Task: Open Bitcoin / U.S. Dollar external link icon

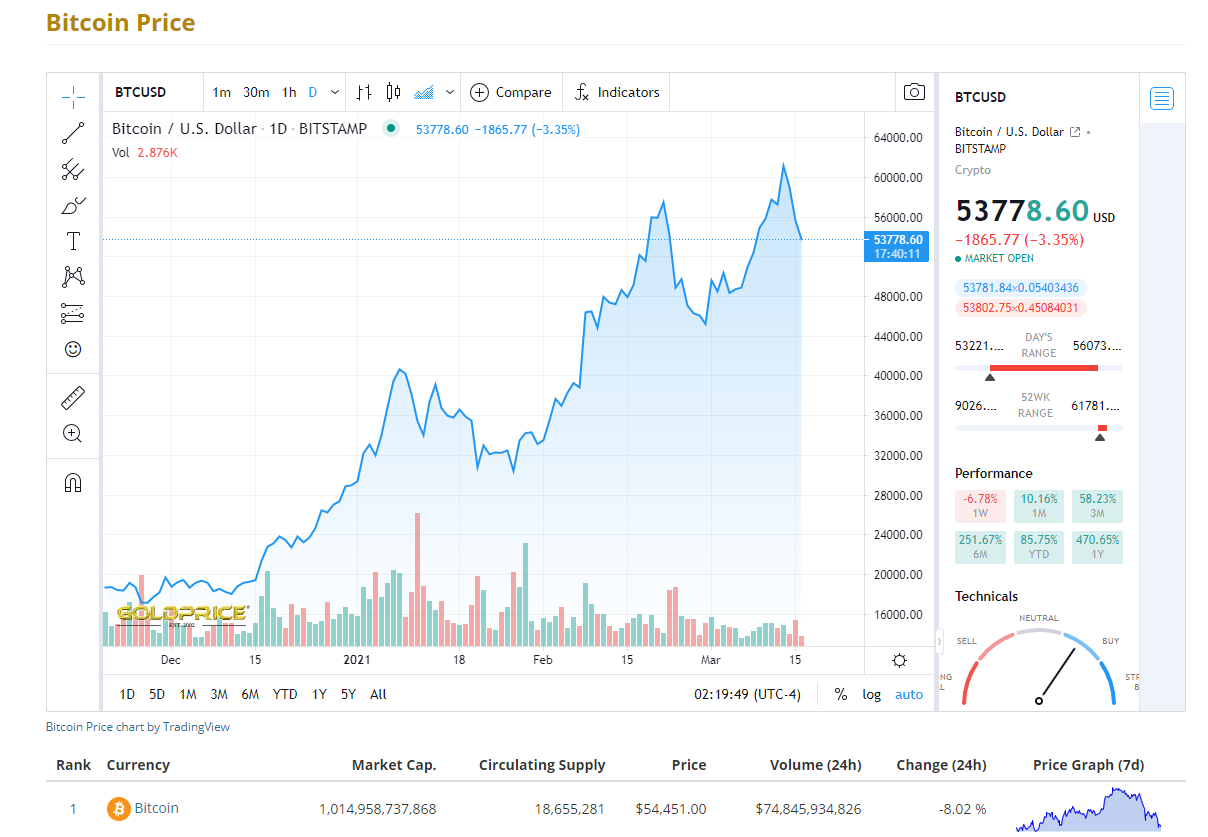Action: click(x=1075, y=132)
